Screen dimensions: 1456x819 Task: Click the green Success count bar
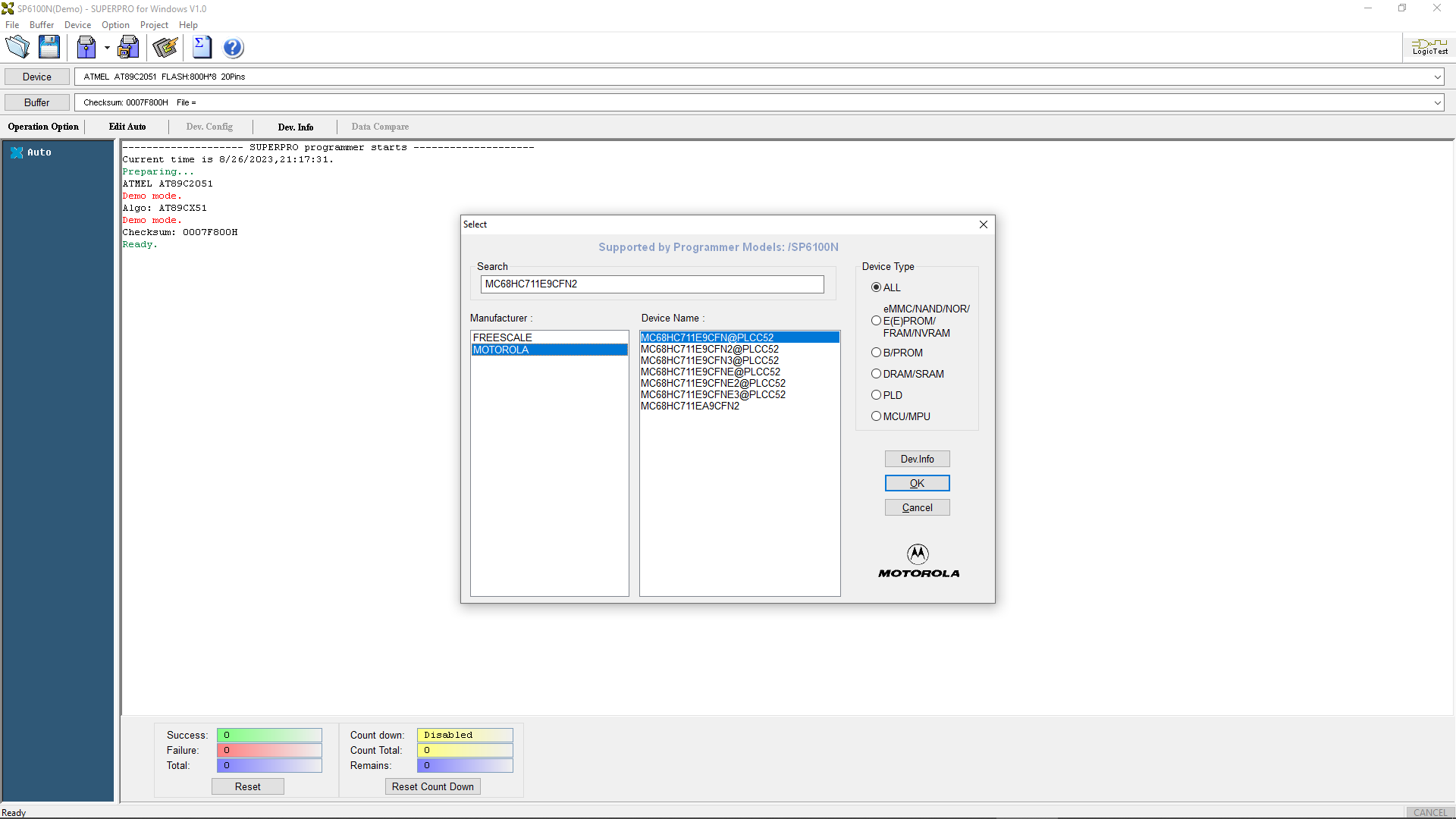pyautogui.click(x=269, y=735)
